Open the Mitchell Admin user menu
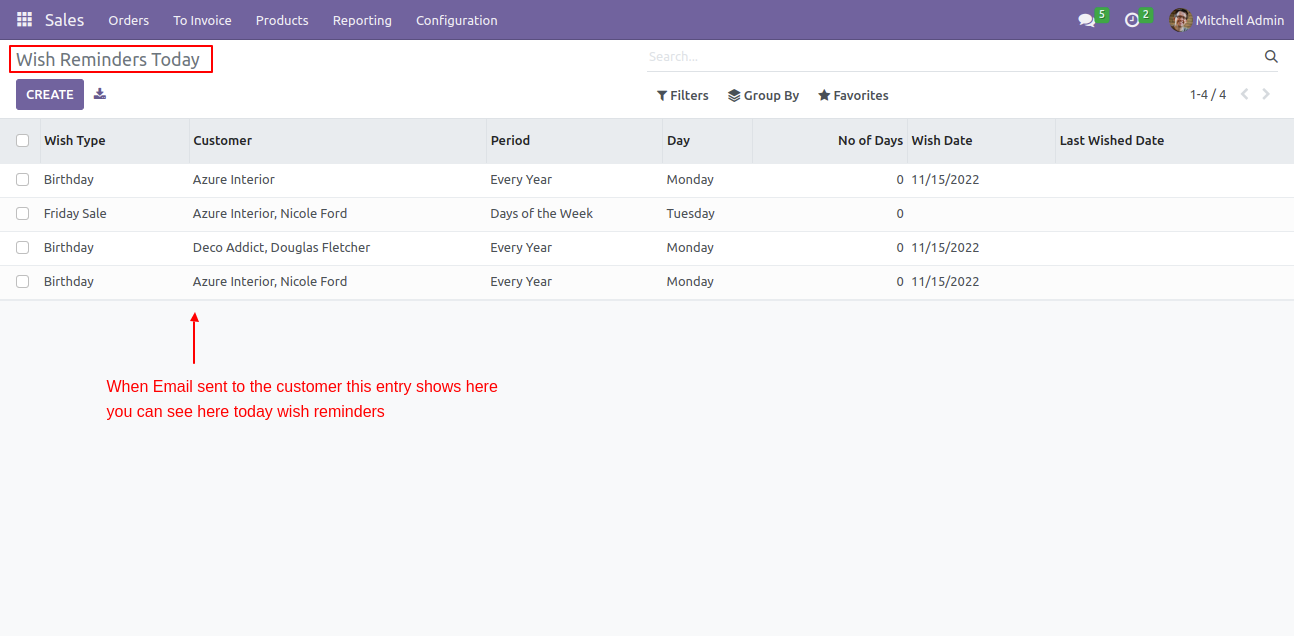1294x636 pixels. [1227, 20]
